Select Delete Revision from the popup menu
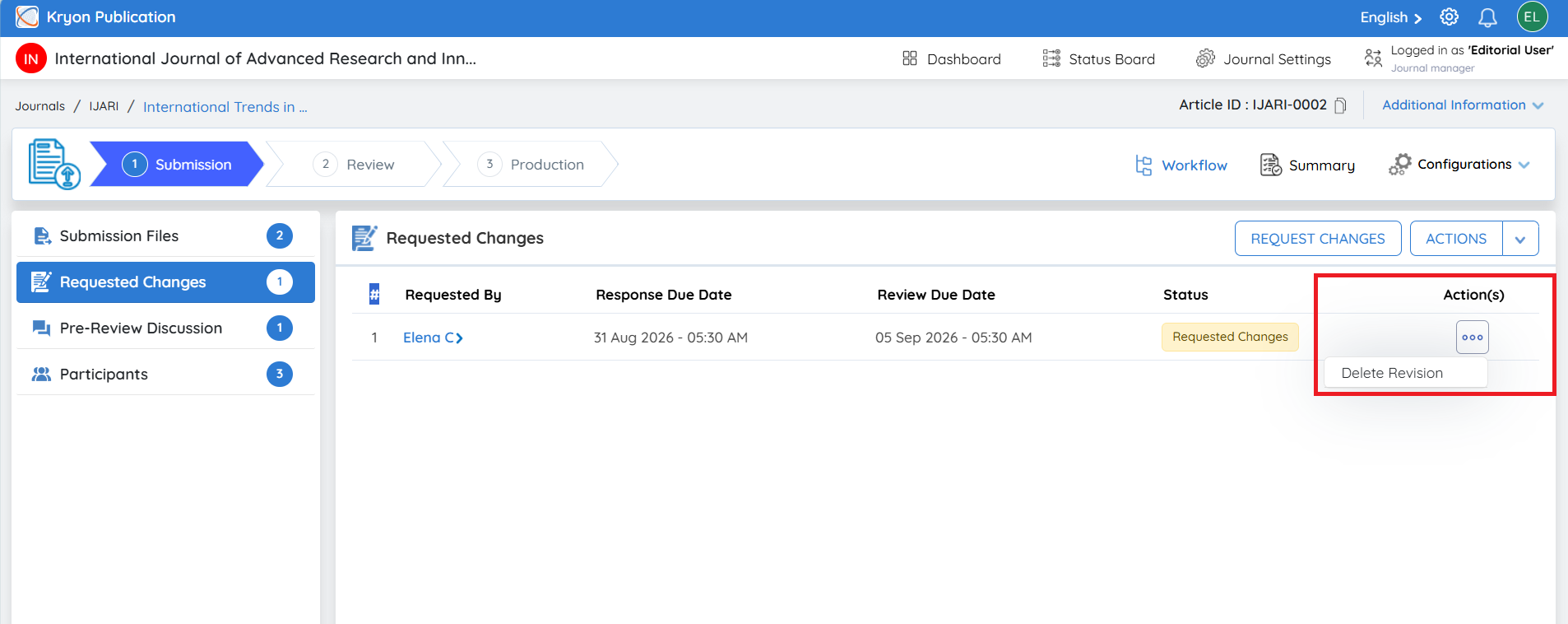1568x624 pixels. 1406,373
